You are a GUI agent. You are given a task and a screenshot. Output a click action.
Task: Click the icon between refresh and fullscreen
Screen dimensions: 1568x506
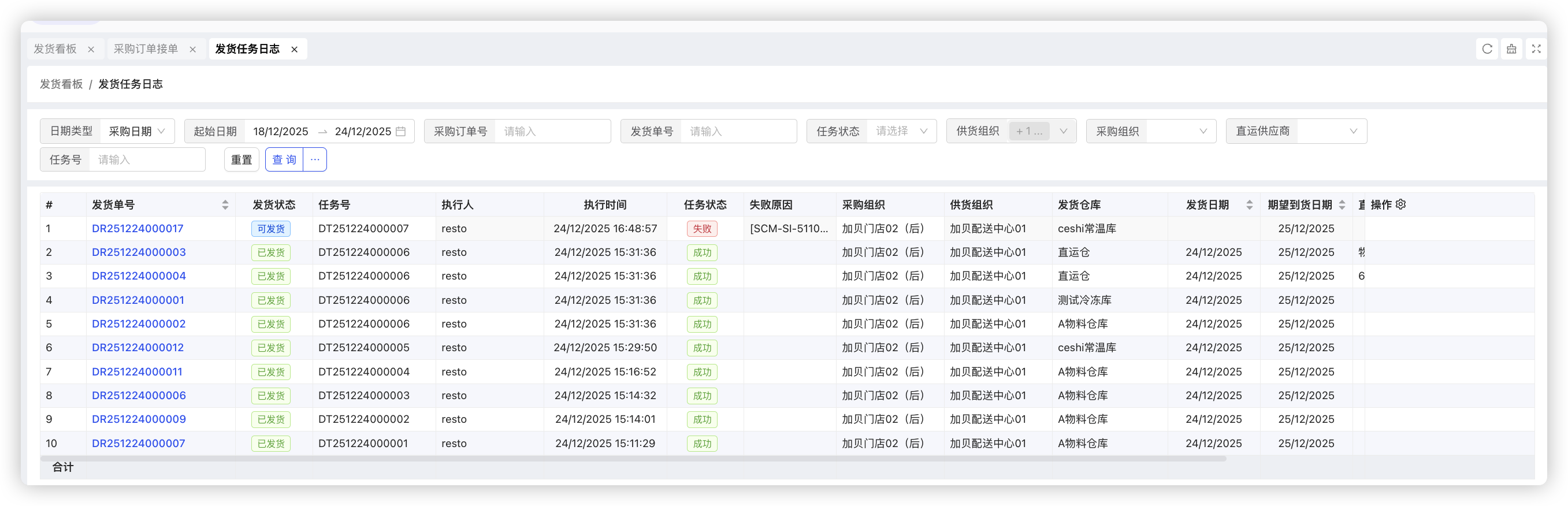pyautogui.click(x=1511, y=49)
